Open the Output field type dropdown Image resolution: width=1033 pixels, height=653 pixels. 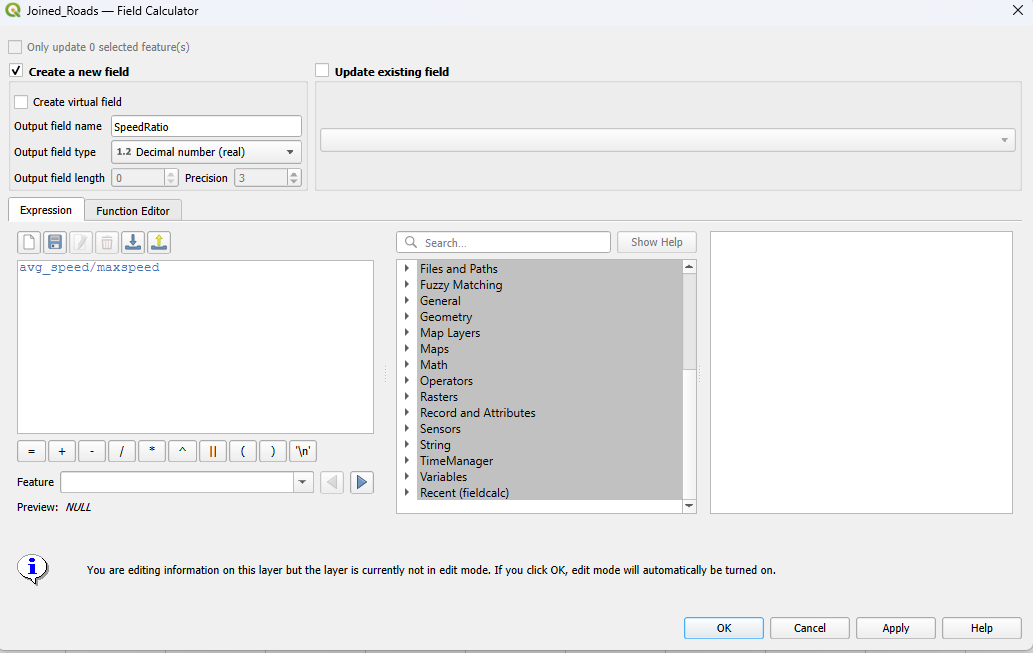205,152
